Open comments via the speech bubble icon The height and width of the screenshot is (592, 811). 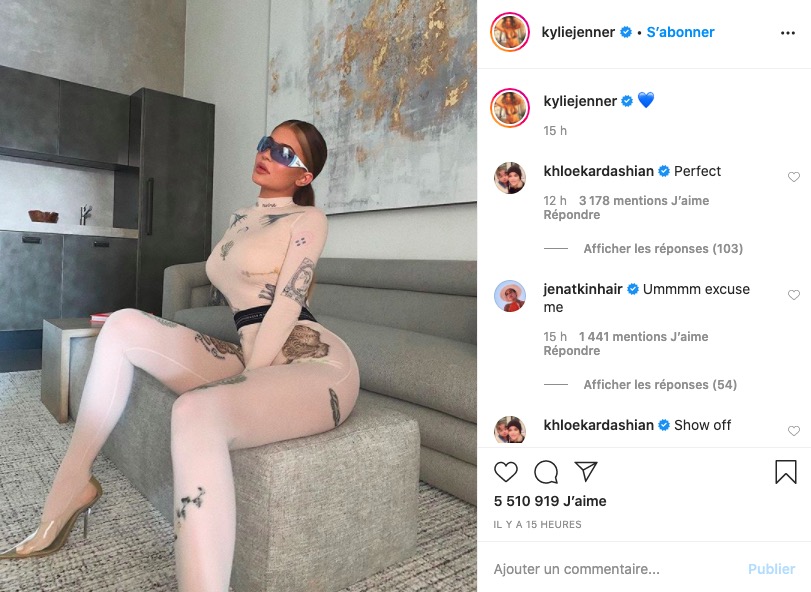tap(546, 472)
